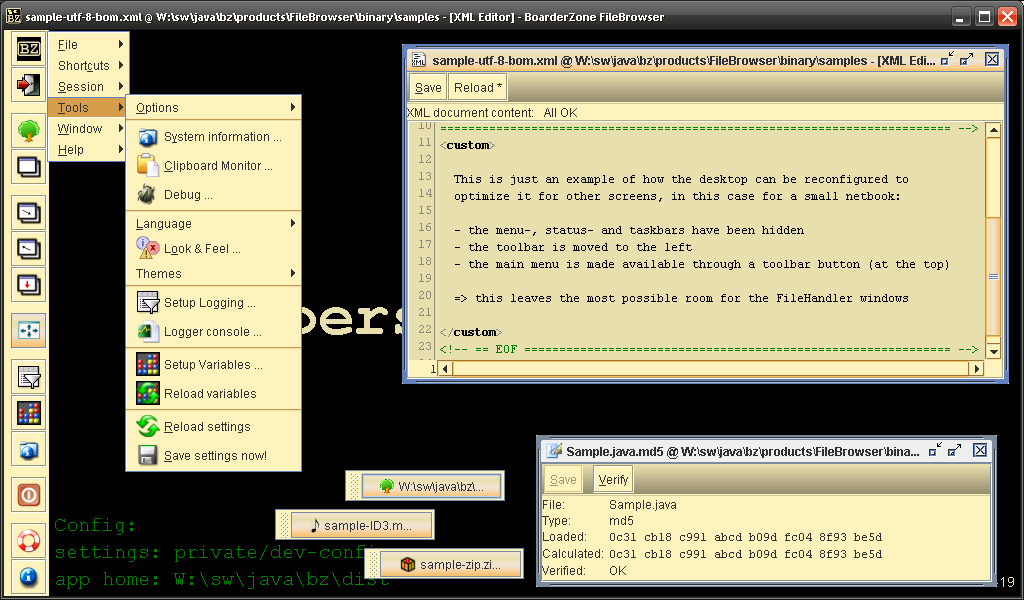Viewport: 1024px width, 600px height.
Task: Click the "Sample.java" file value
Action: [643, 505]
